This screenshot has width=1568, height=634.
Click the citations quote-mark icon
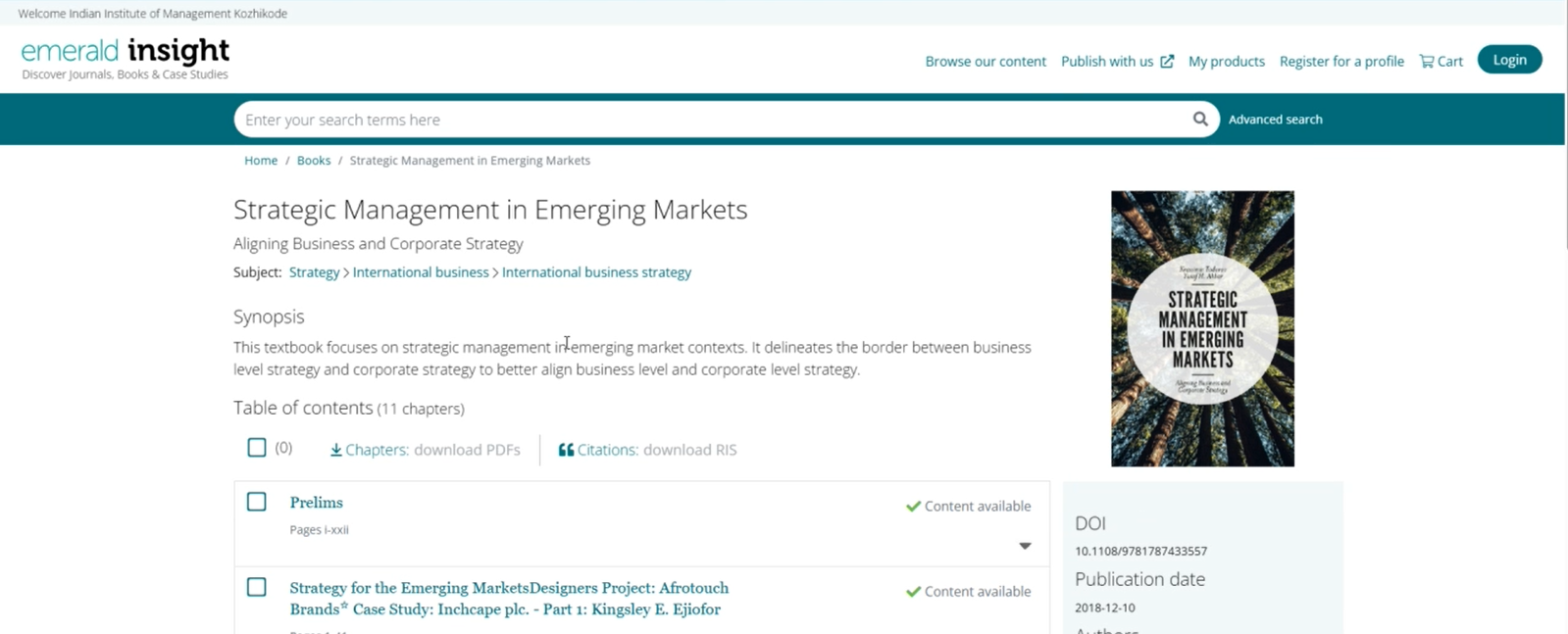click(x=566, y=450)
